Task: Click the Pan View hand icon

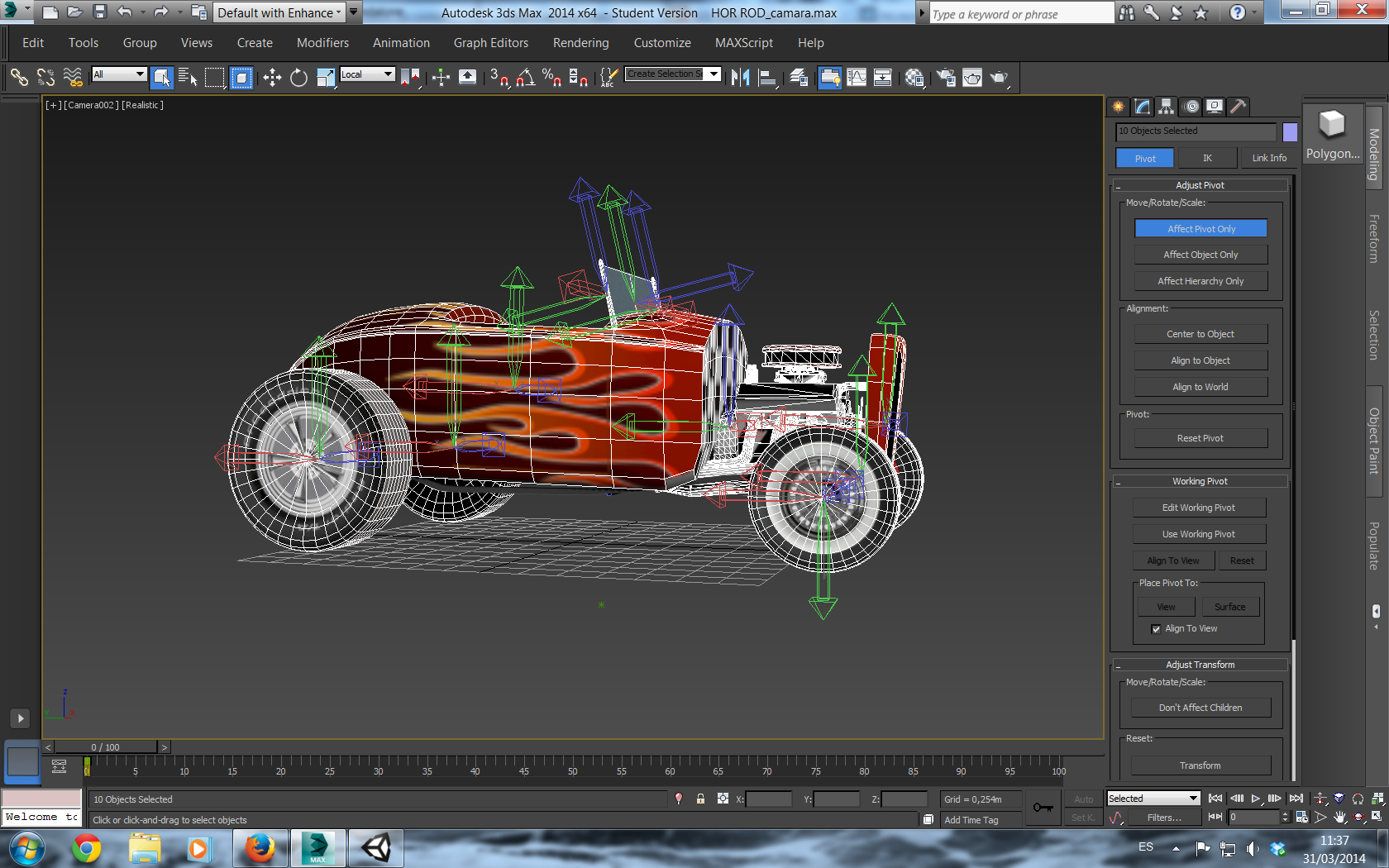Action: click(1339, 818)
